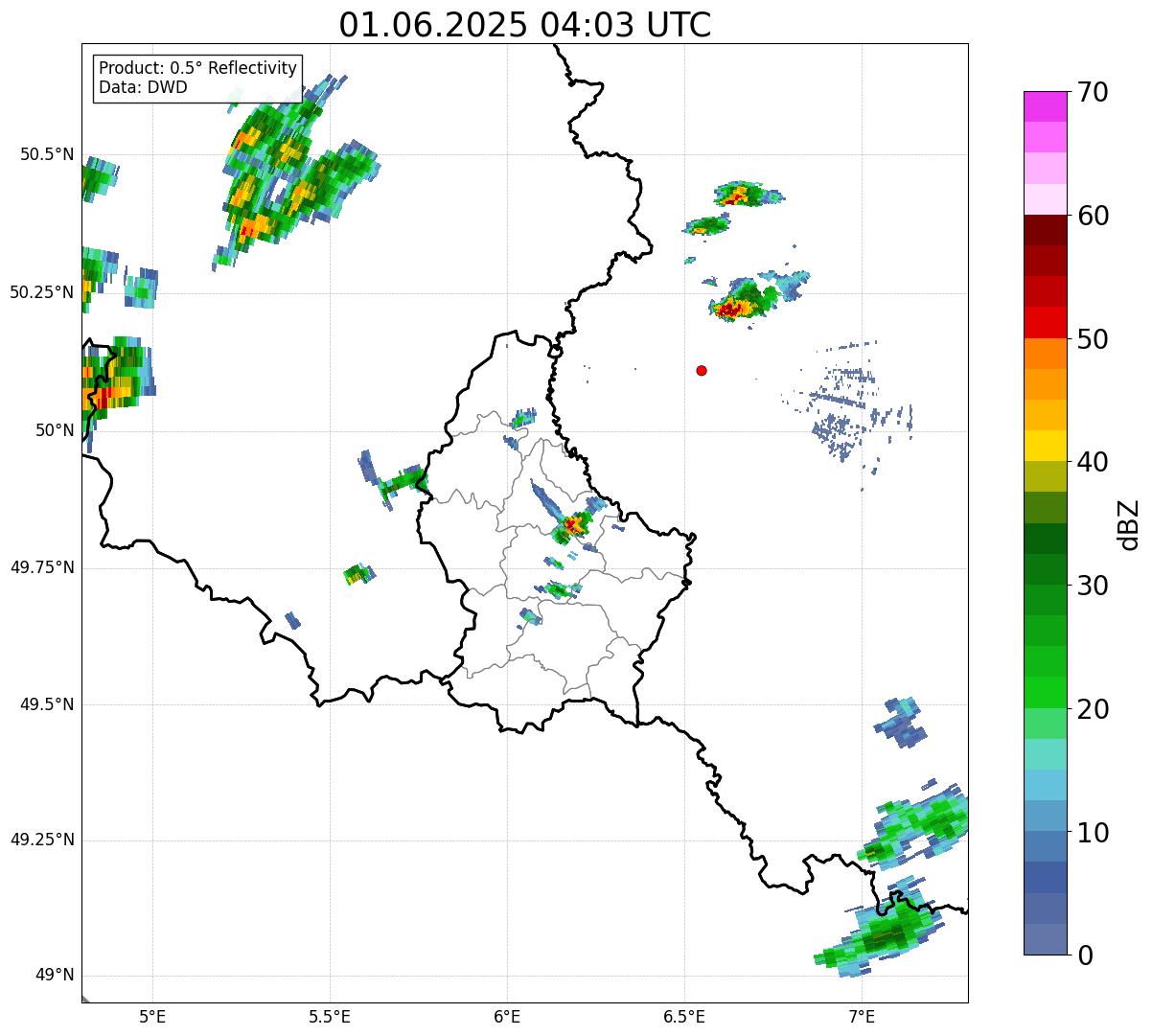The image size is (1152, 1036).
Task: Click the bright yellow colorbar segment above 40
Action: (1046, 446)
